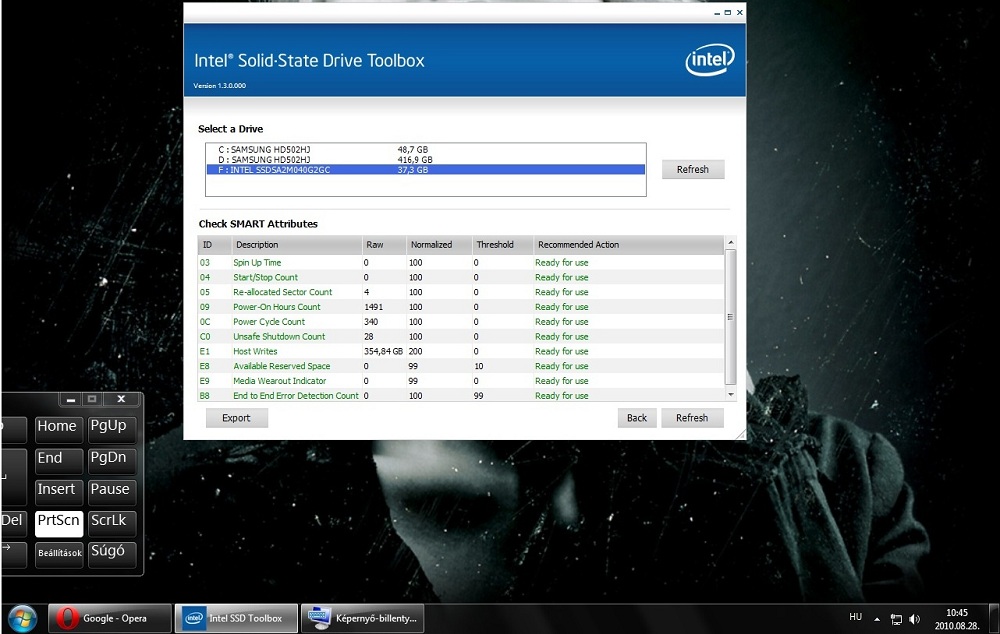Screen dimensions: 1000x634
Task: Sort by the Recommended Action column header
Action: 628,244
